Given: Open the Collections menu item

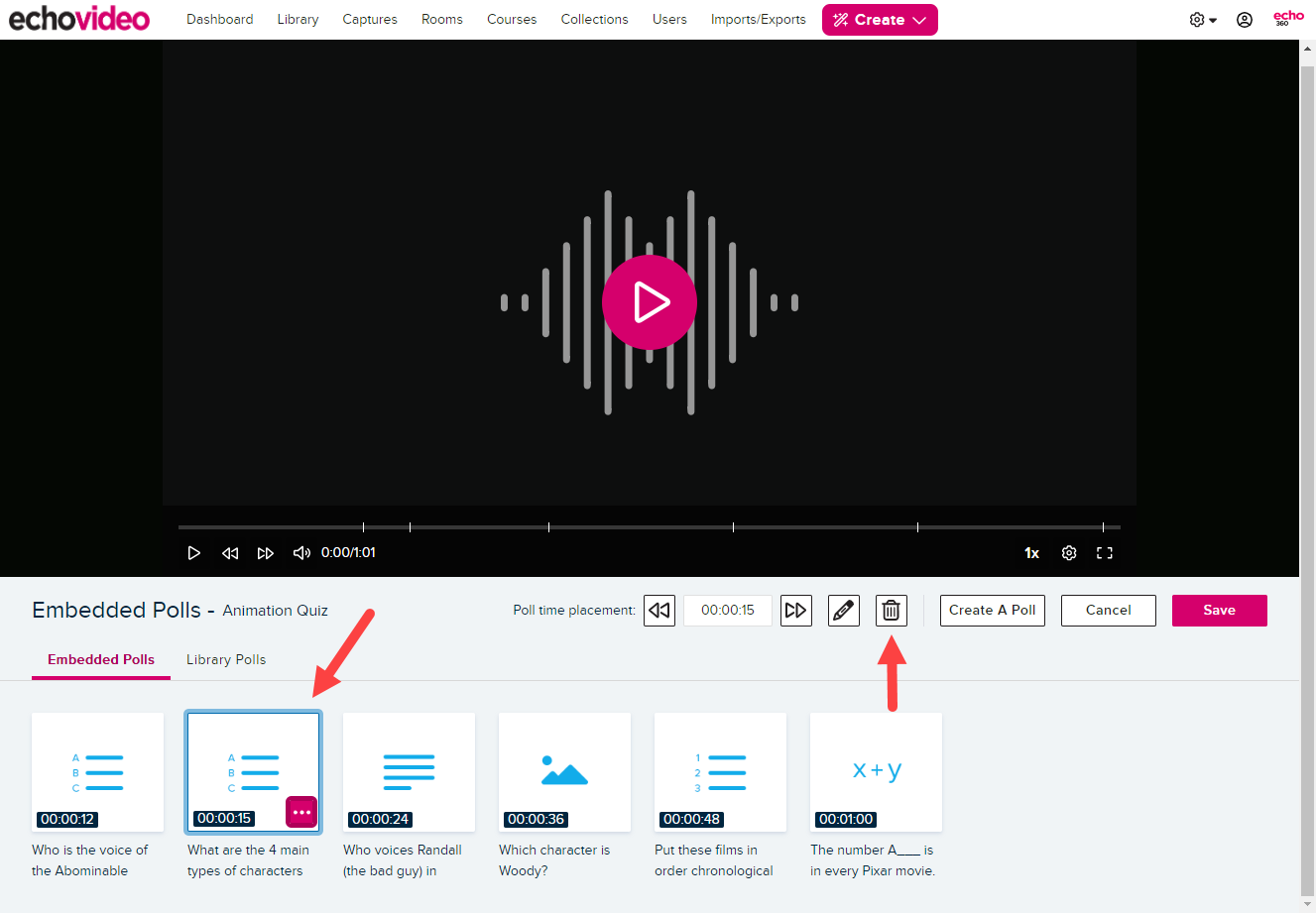Looking at the screenshot, I should coord(594,20).
